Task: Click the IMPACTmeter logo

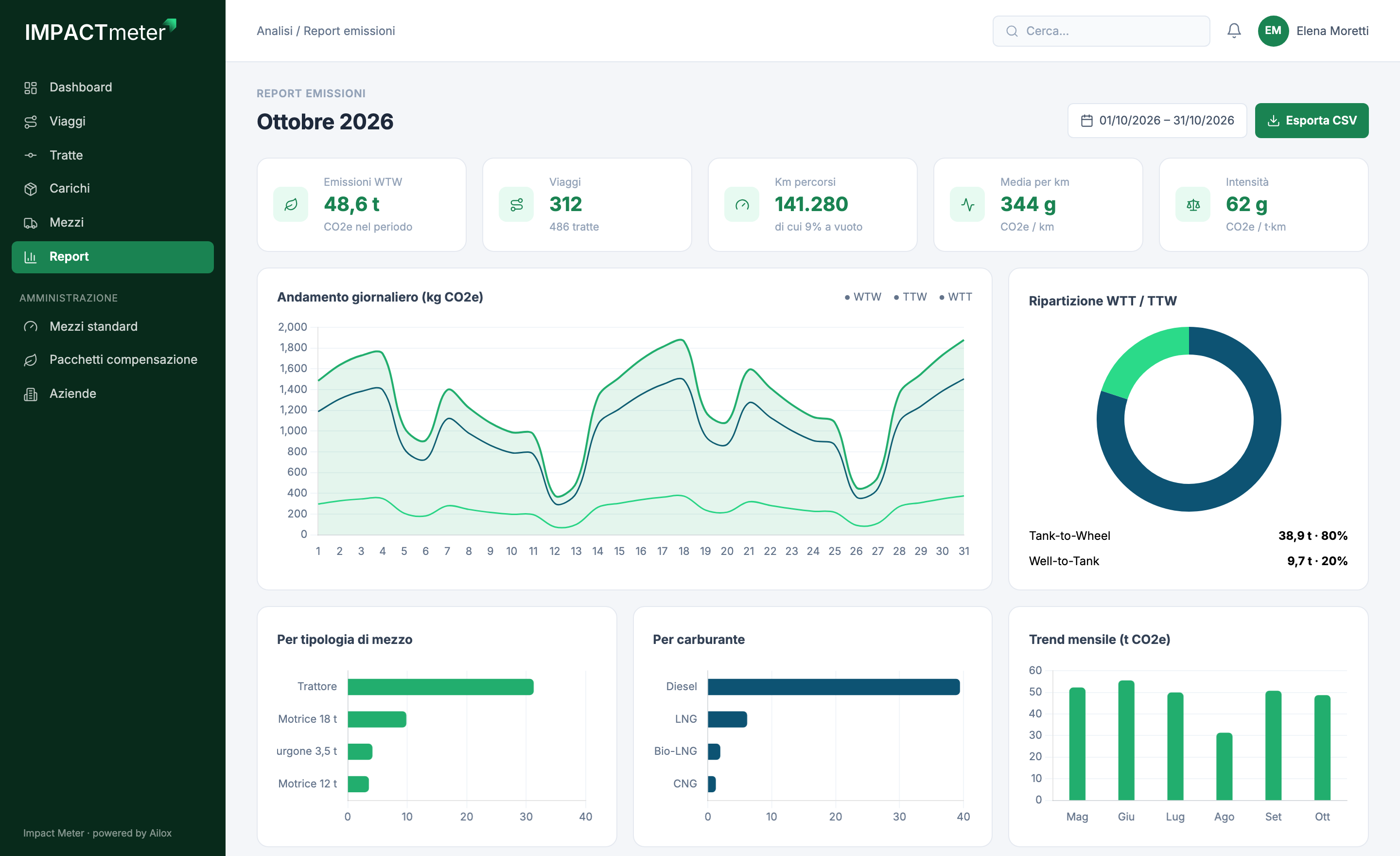Action: [x=101, y=31]
